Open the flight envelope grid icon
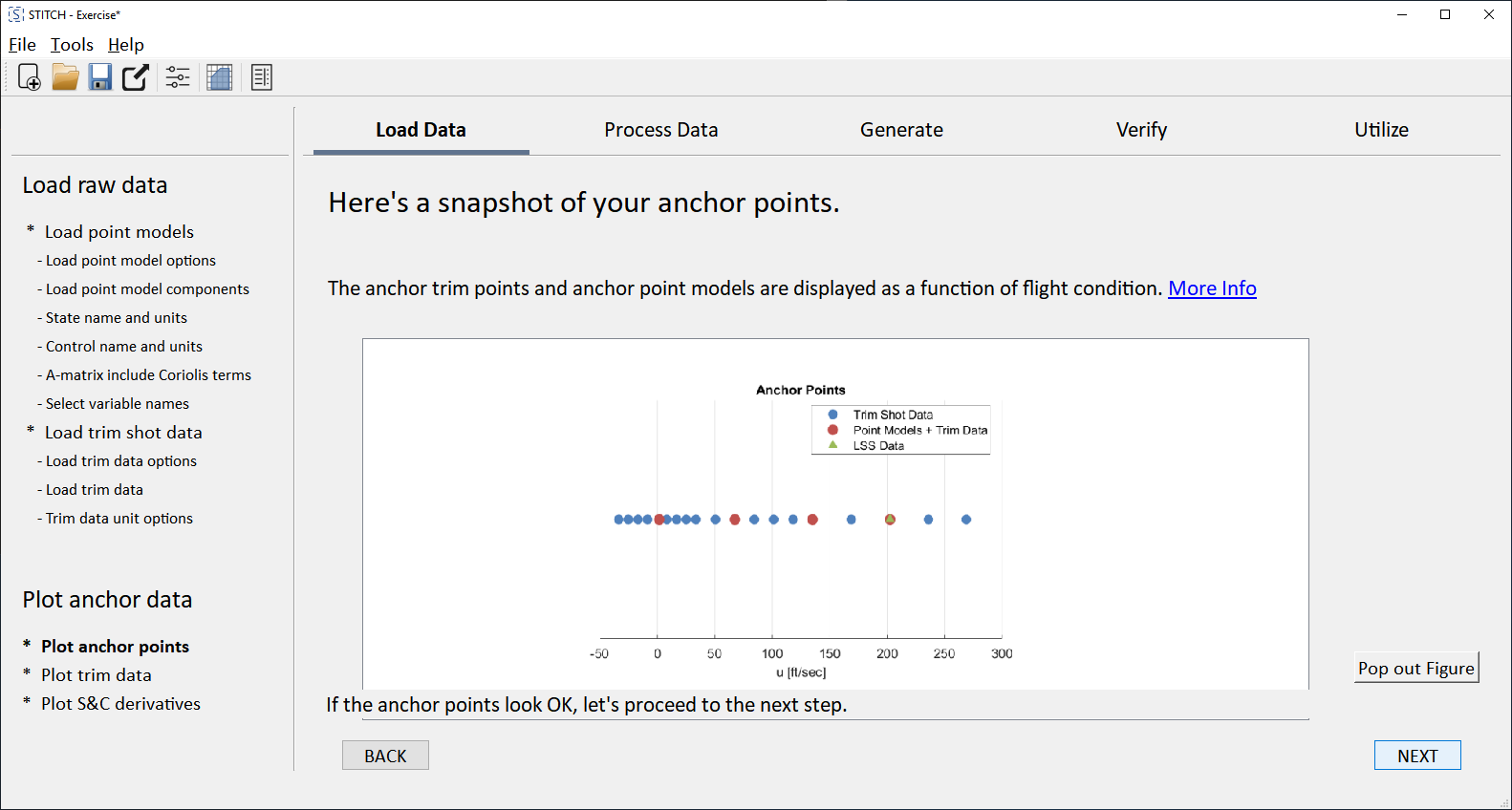The width and height of the screenshot is (1512, 810). click(x=220, y=77)
